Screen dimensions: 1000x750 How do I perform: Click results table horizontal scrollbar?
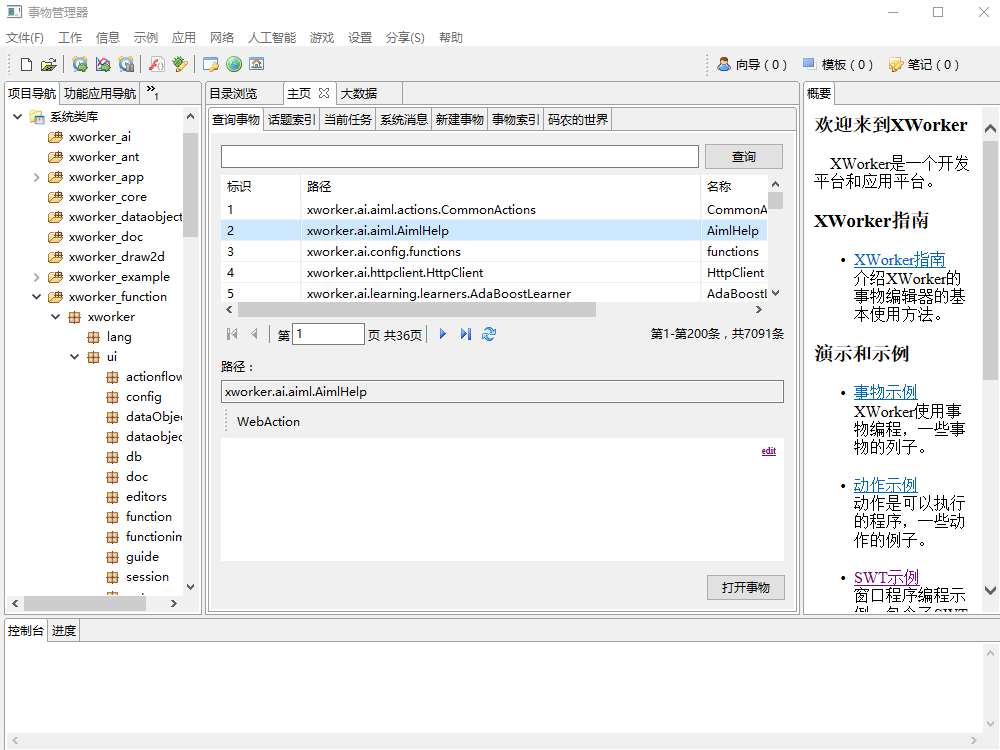click(x=416, y=309)
